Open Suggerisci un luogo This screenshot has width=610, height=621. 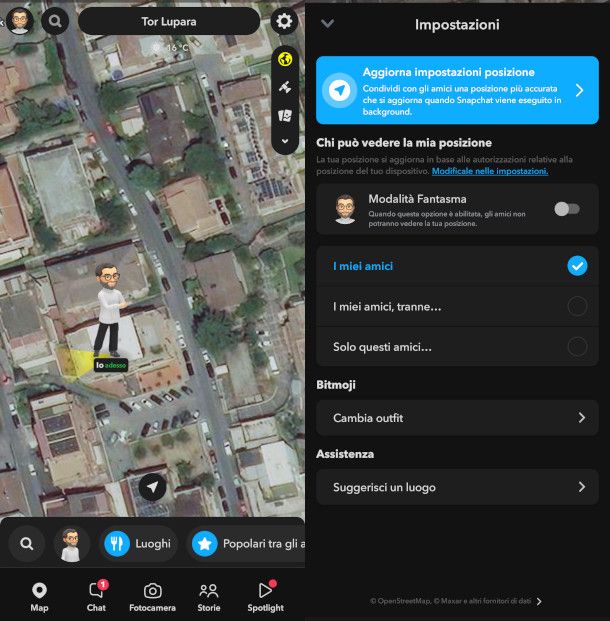(x=457, y=487)
